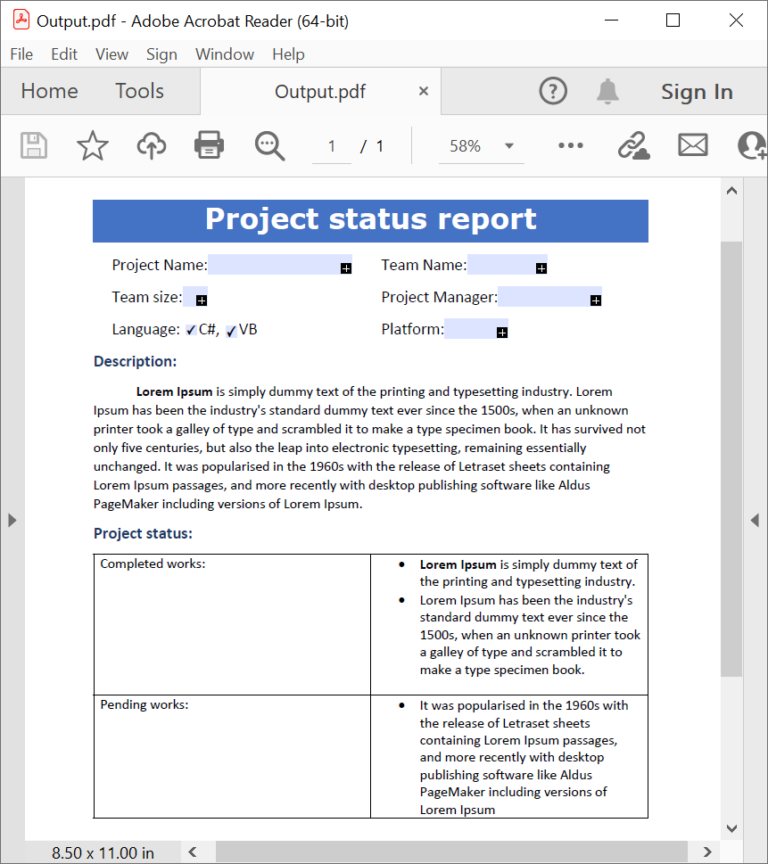View notifications via the bell icon

(607, 92)
